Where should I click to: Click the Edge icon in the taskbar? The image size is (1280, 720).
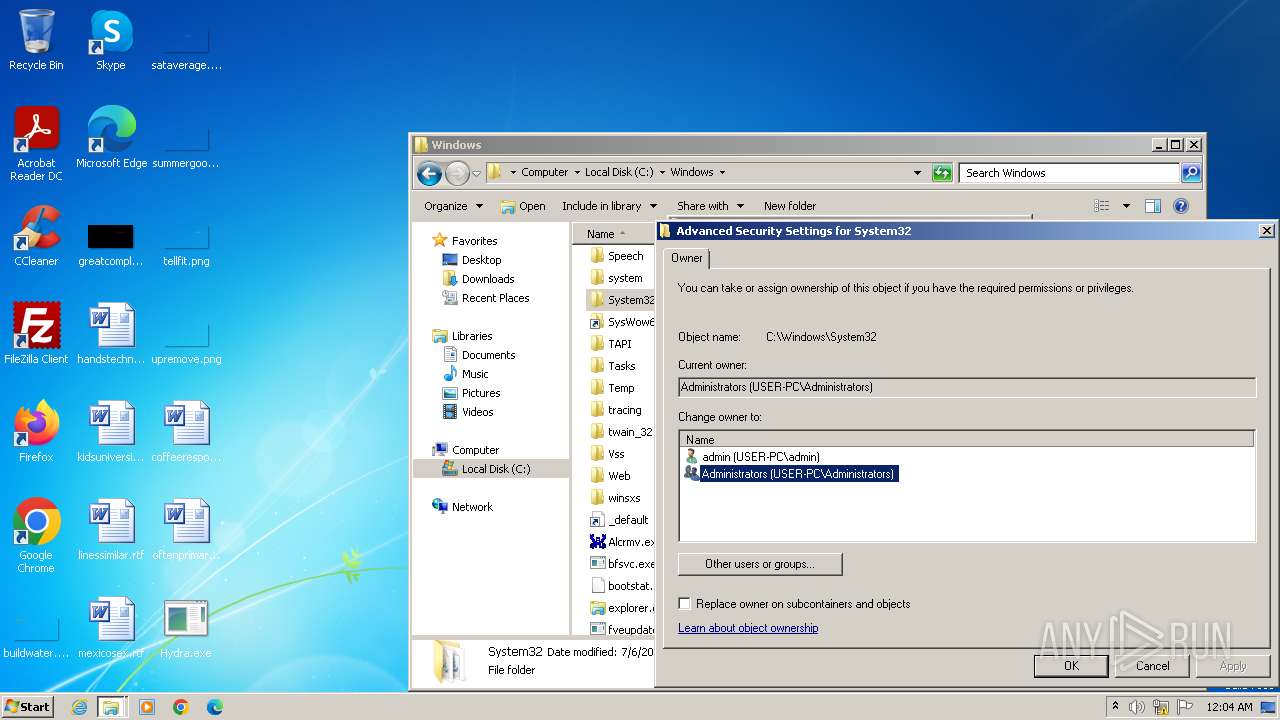215,707
